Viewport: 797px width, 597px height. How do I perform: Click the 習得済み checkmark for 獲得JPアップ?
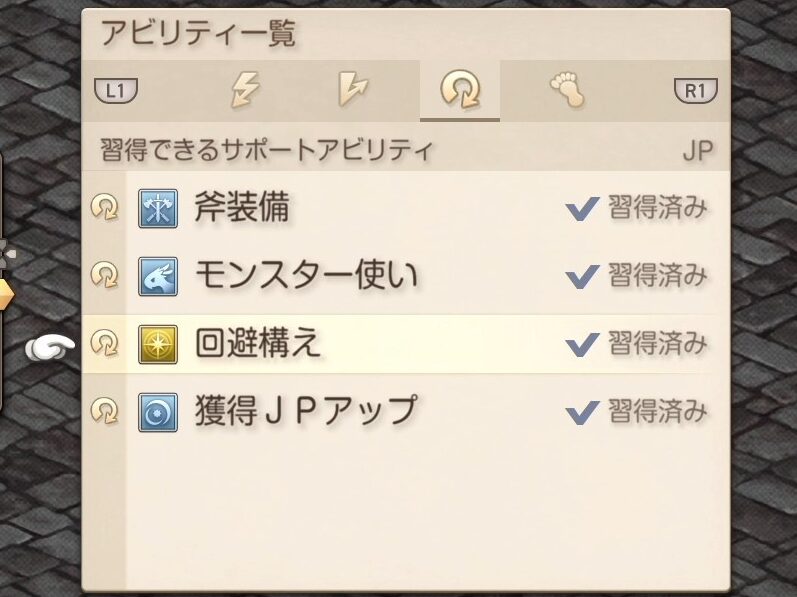[x=582, y=411]
